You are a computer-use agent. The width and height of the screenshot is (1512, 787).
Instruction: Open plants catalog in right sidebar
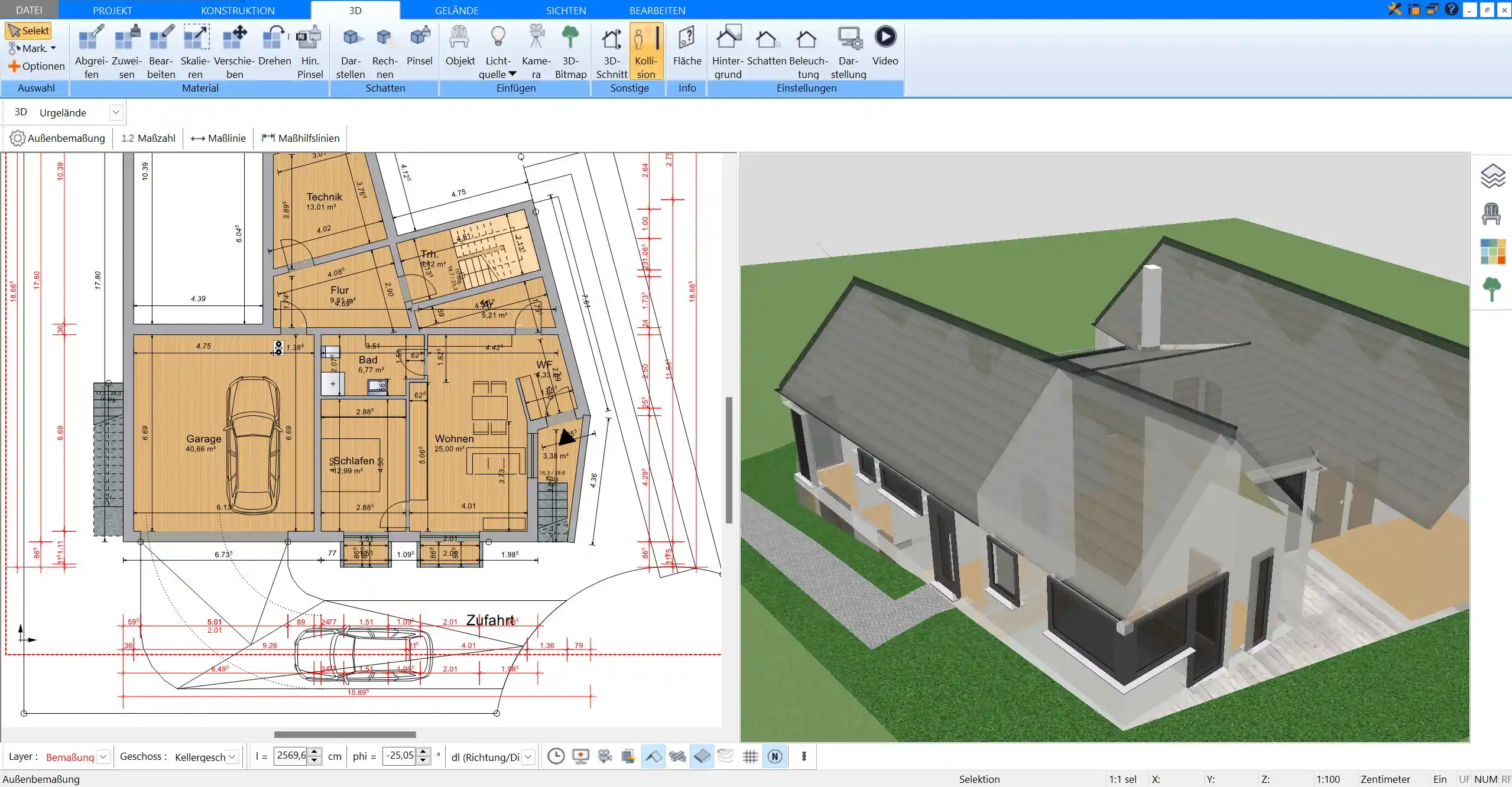click(x=1491, y=289)
